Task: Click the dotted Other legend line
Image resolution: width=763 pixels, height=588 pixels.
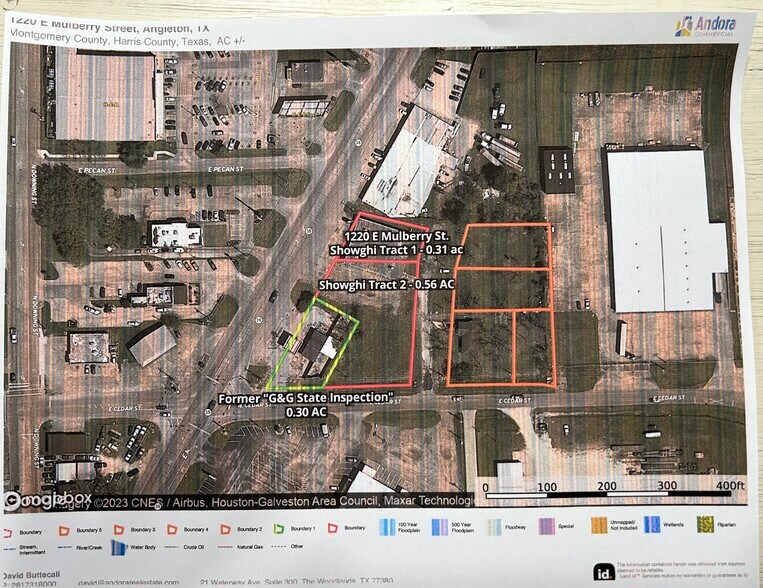Action: pos(278,547)
